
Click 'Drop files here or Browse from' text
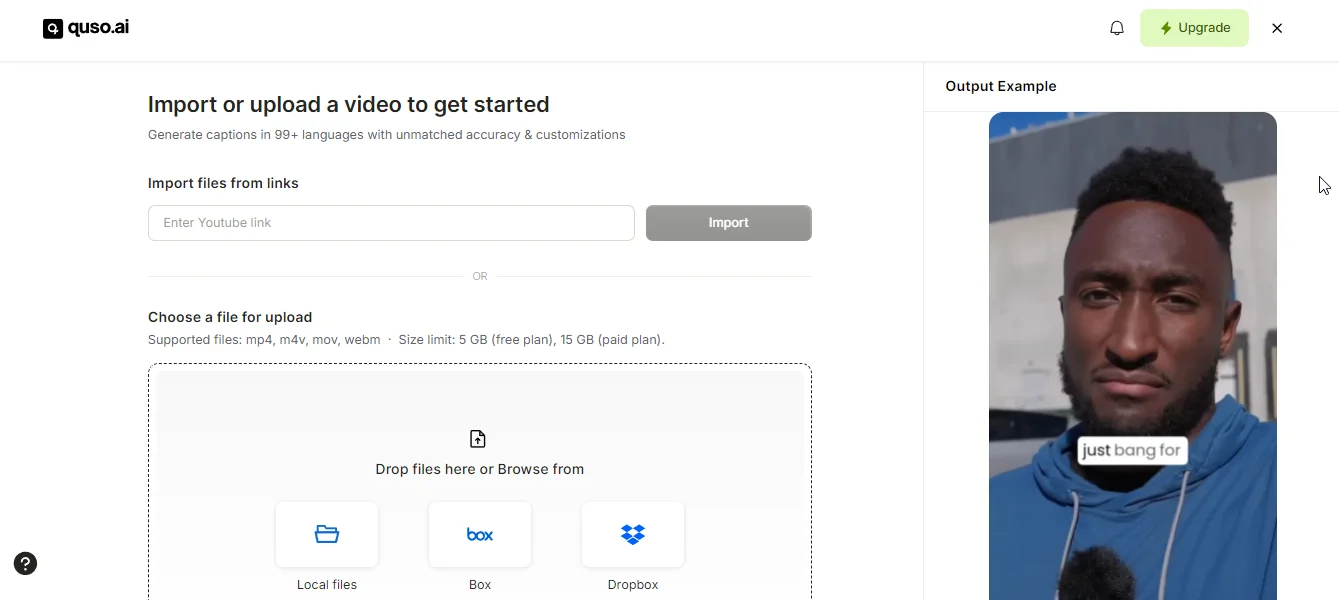pyautogui.click(x=480, y=469)
